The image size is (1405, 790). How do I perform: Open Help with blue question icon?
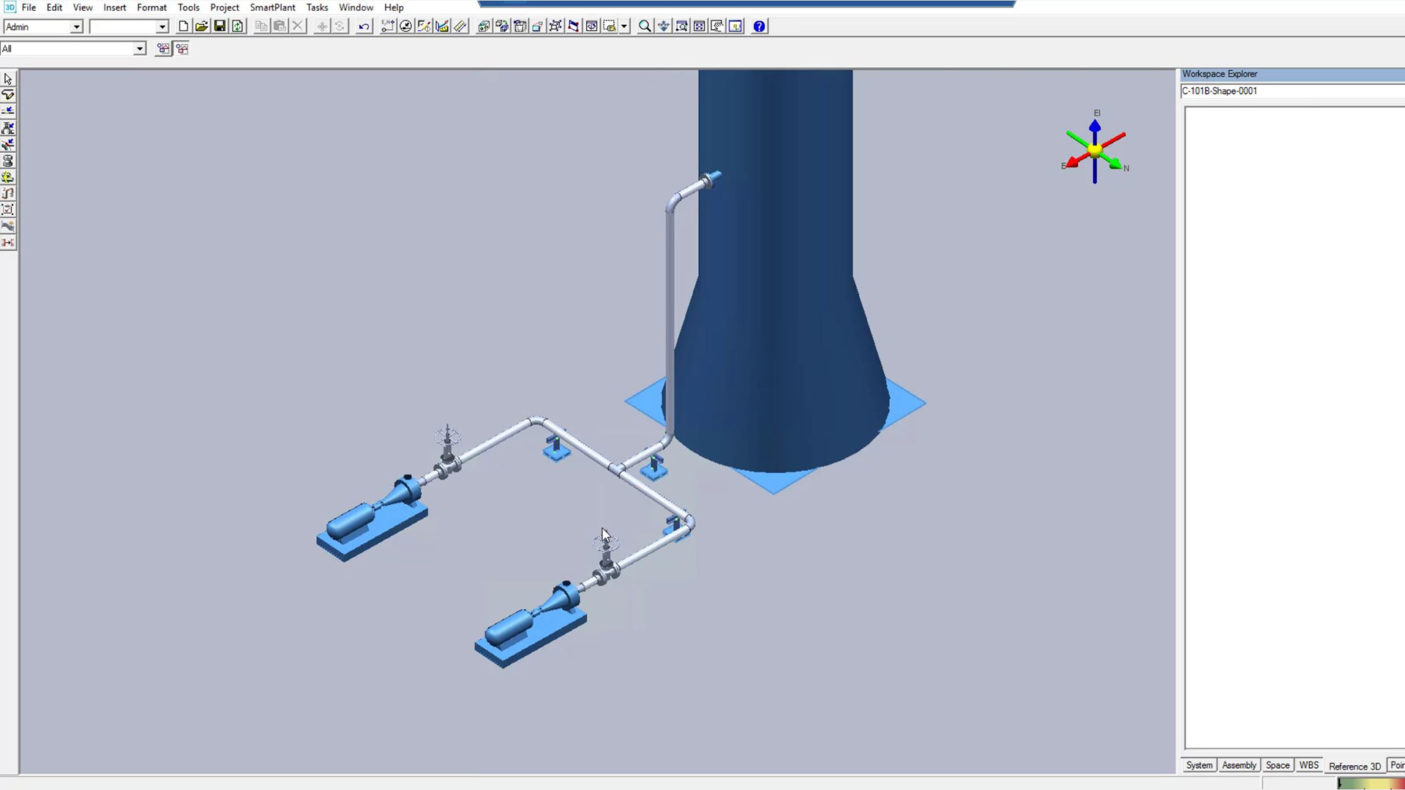click(x=759, y=27)
